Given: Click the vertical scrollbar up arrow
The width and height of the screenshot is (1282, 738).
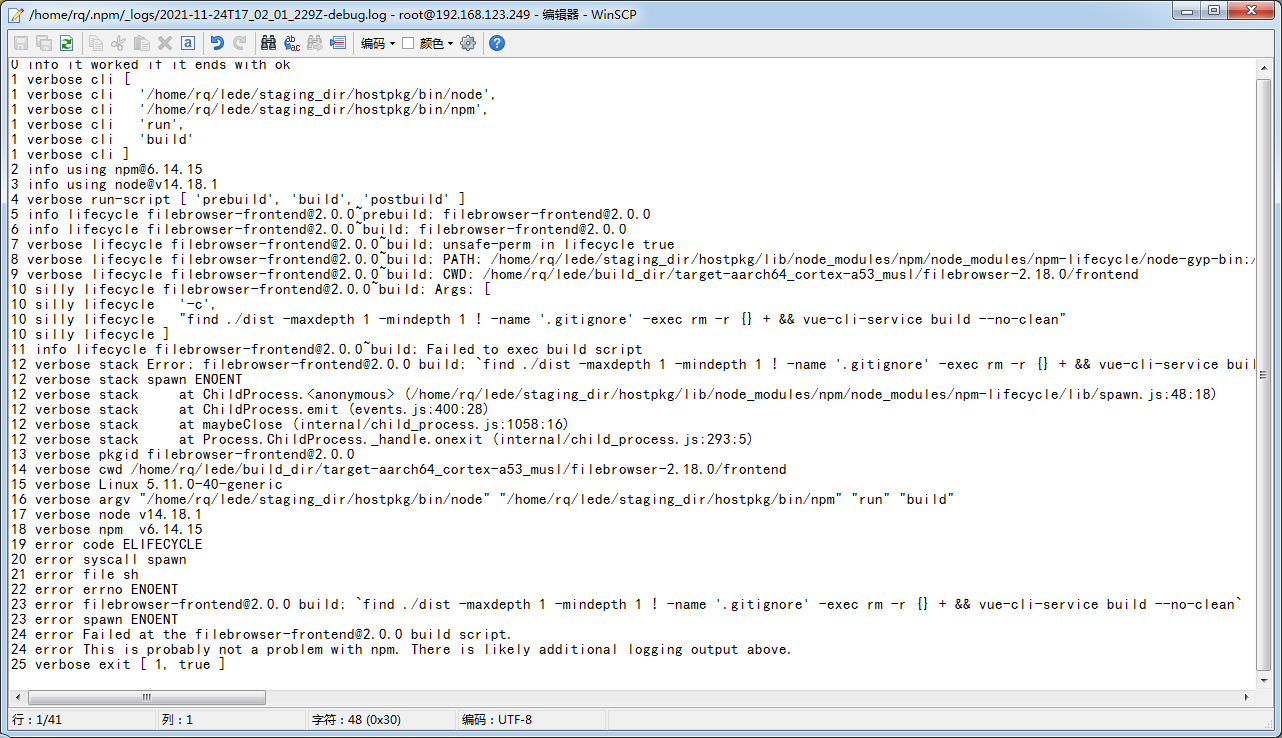Looking at the screenshot, I should tap(1264, 66).
